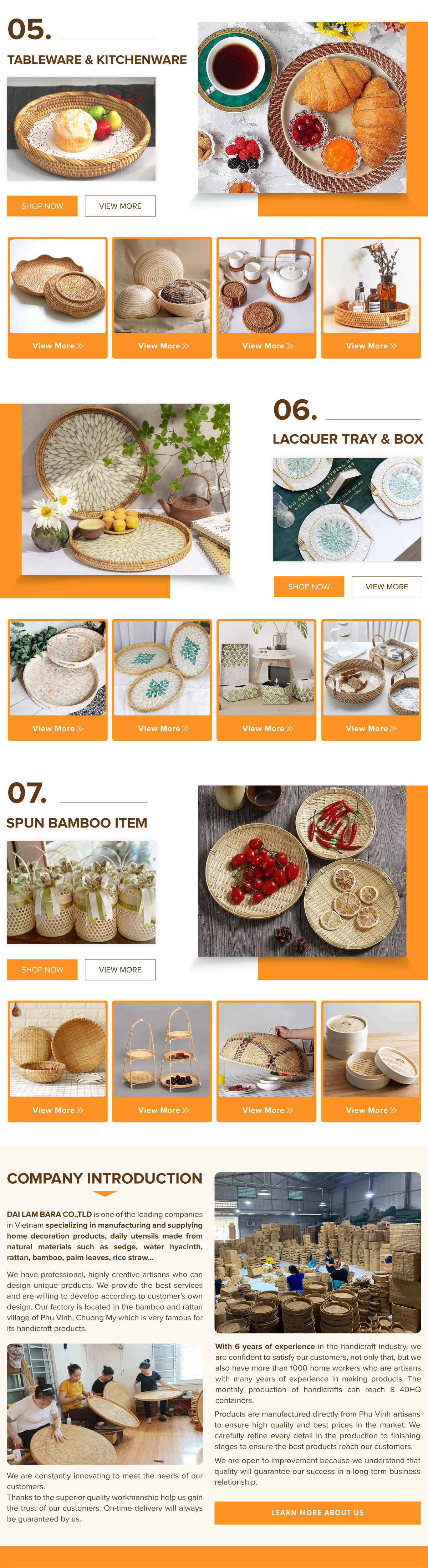
Task: Click View More under rattan coasters with teapot
Action: pos(267,346)
